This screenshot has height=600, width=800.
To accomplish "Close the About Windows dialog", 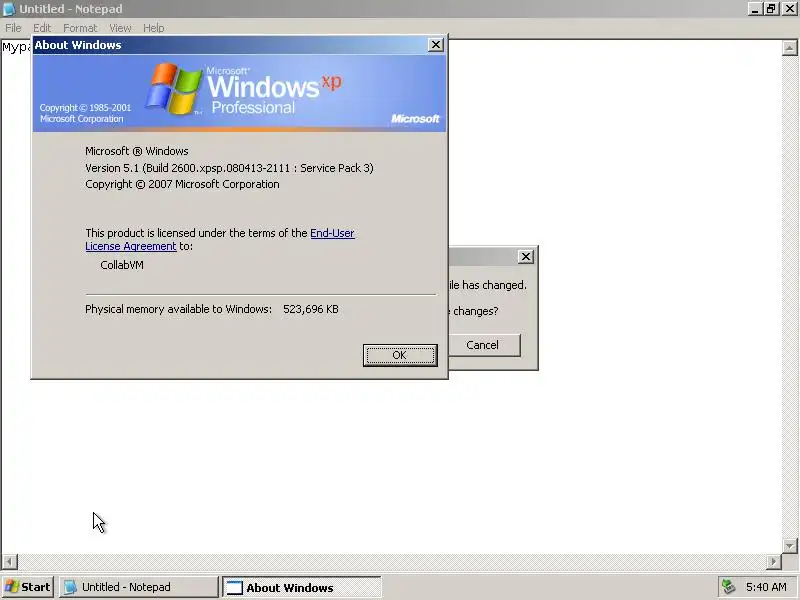I will tap(436, 45).
